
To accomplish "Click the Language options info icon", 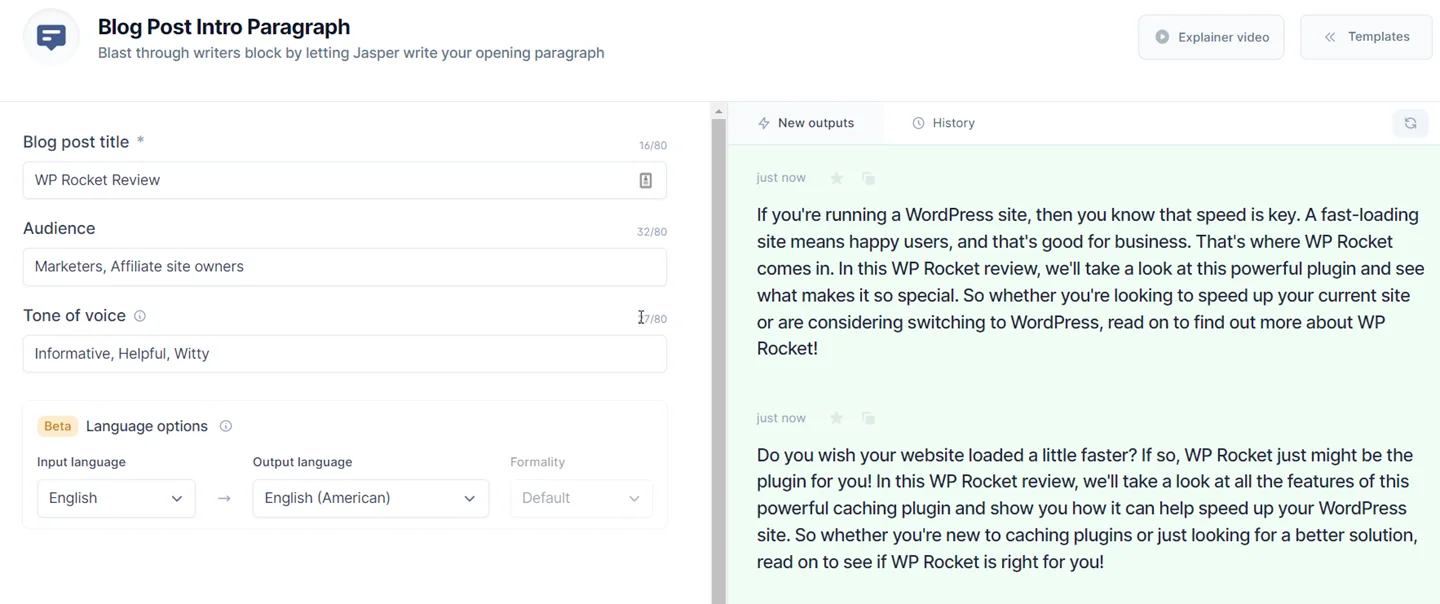I will (226, 426).
